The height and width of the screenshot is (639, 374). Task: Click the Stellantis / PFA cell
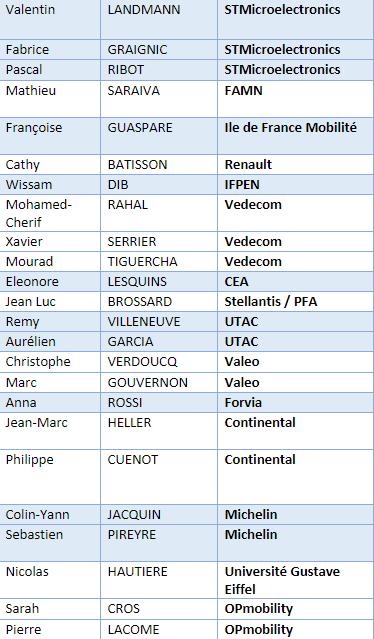[x=296, y=302]
